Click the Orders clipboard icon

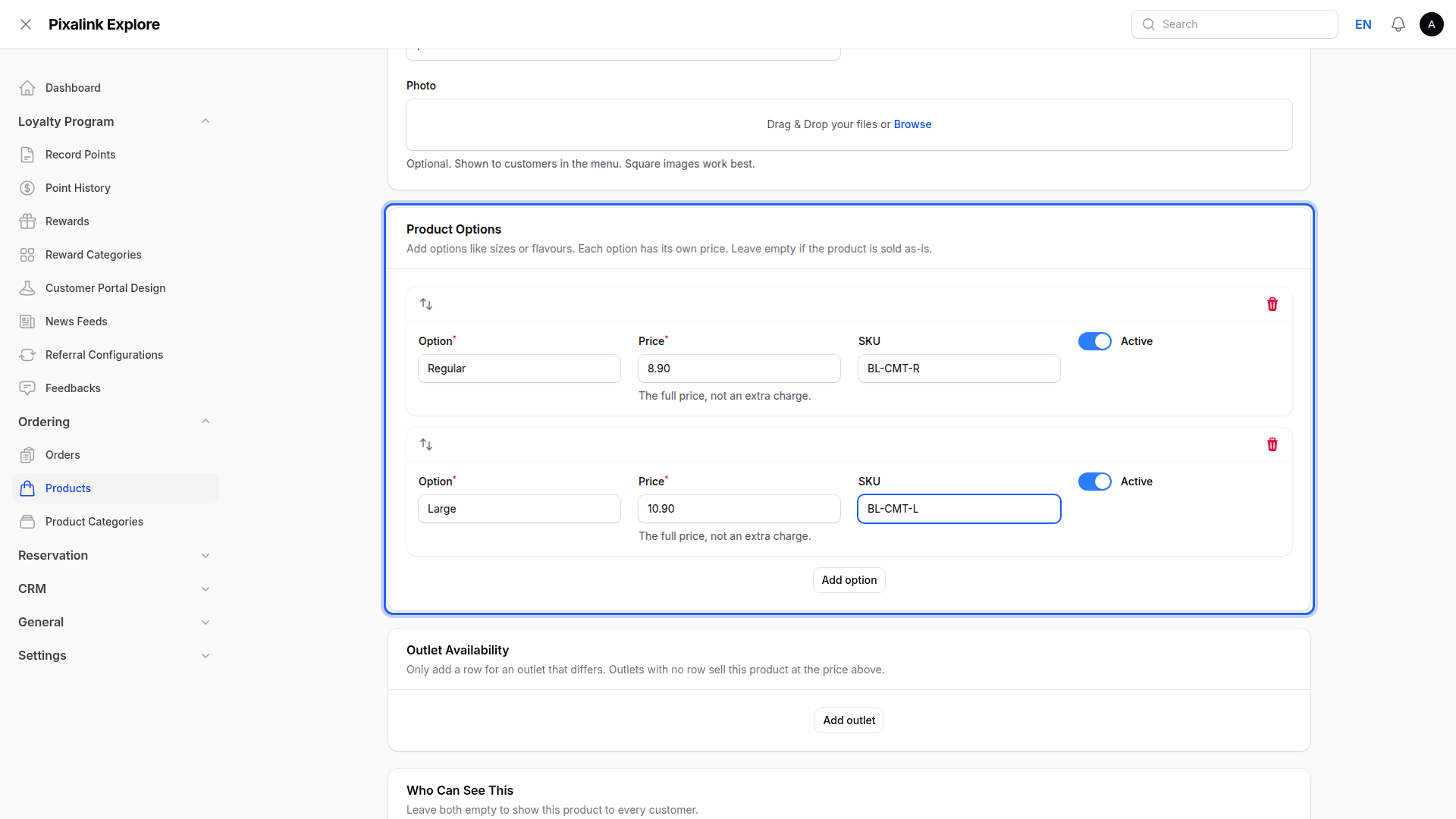[x=27, y=455]
